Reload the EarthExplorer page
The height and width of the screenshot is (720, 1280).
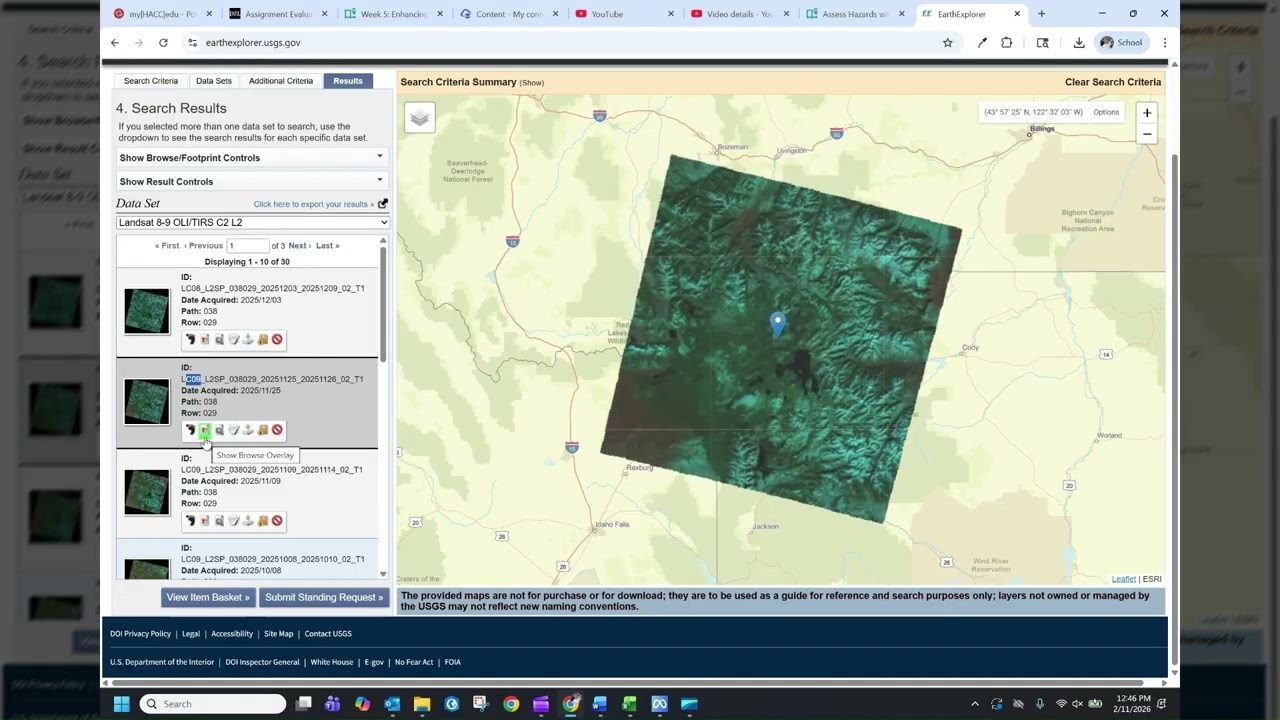[x=163, y=42]
